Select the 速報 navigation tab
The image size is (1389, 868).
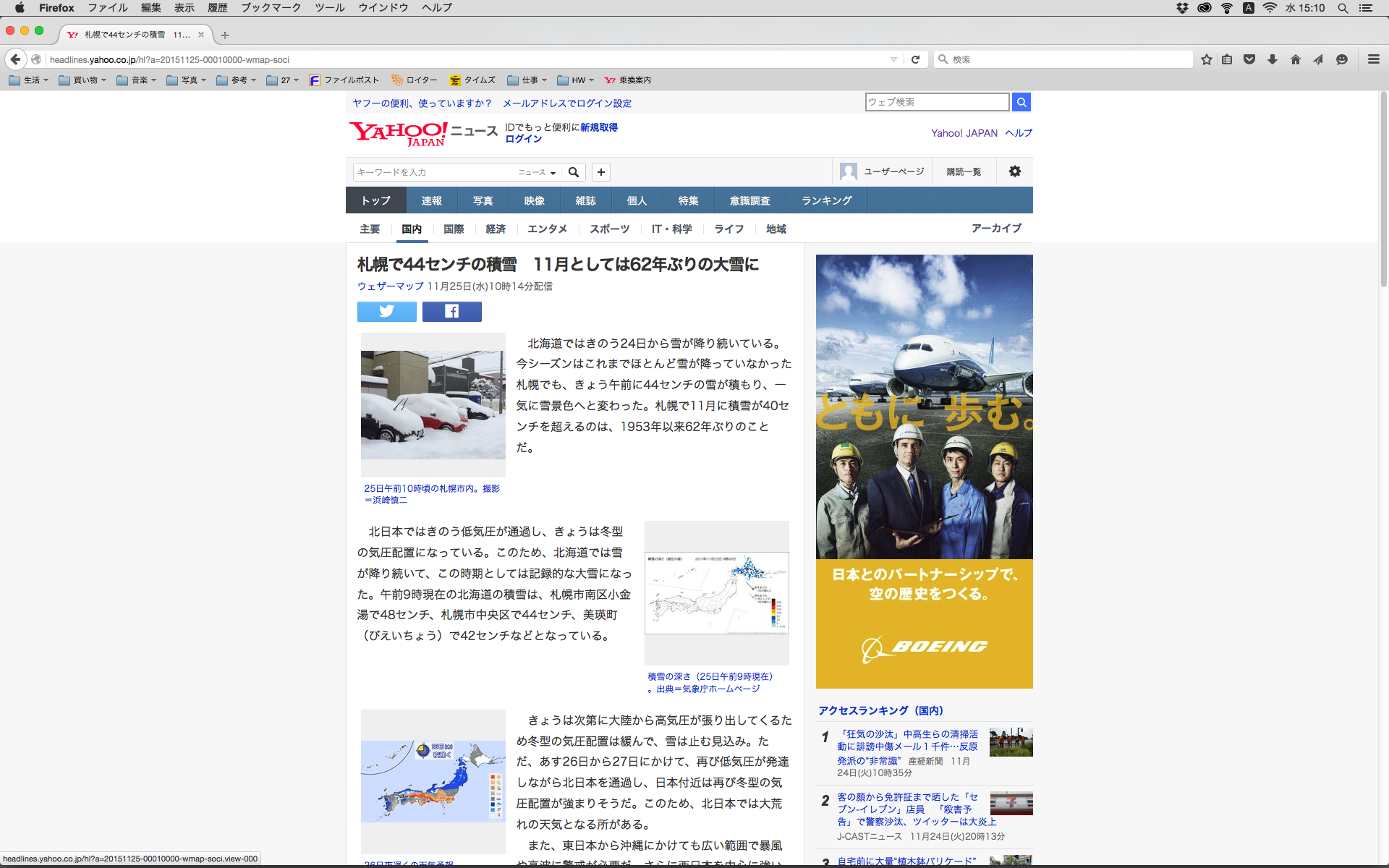431,200
